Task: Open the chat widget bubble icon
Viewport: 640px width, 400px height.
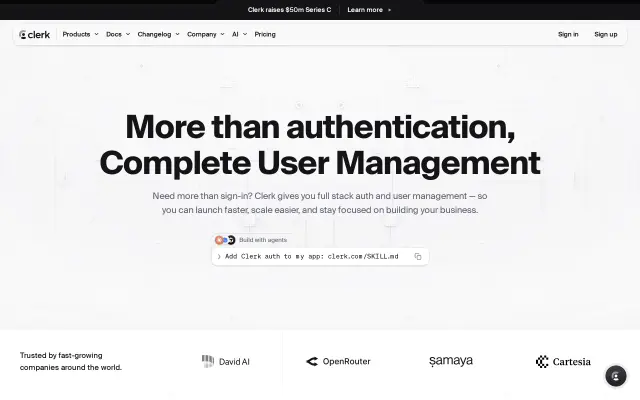Action: 616,376
